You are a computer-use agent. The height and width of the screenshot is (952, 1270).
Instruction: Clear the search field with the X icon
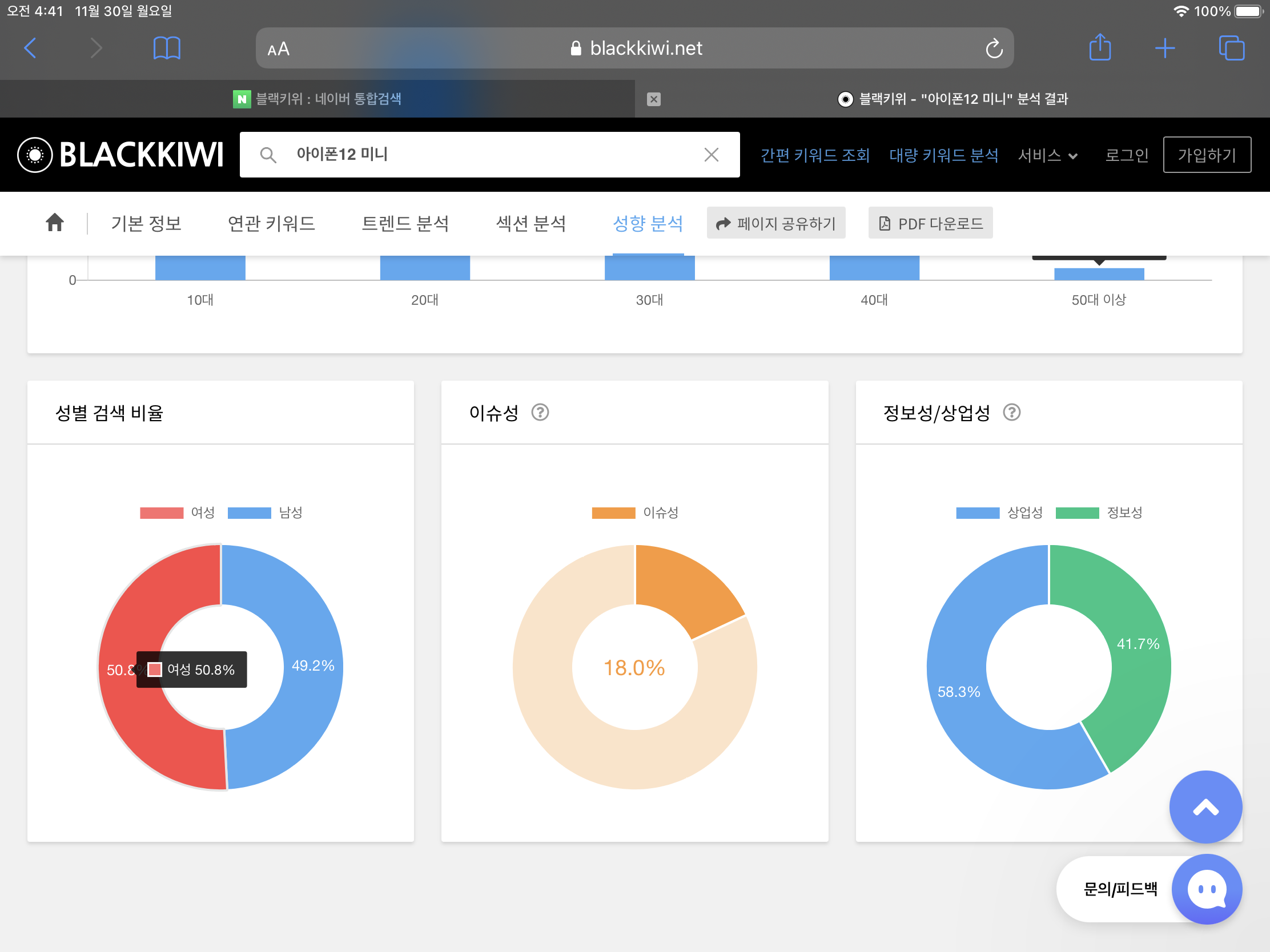(711, 154)
